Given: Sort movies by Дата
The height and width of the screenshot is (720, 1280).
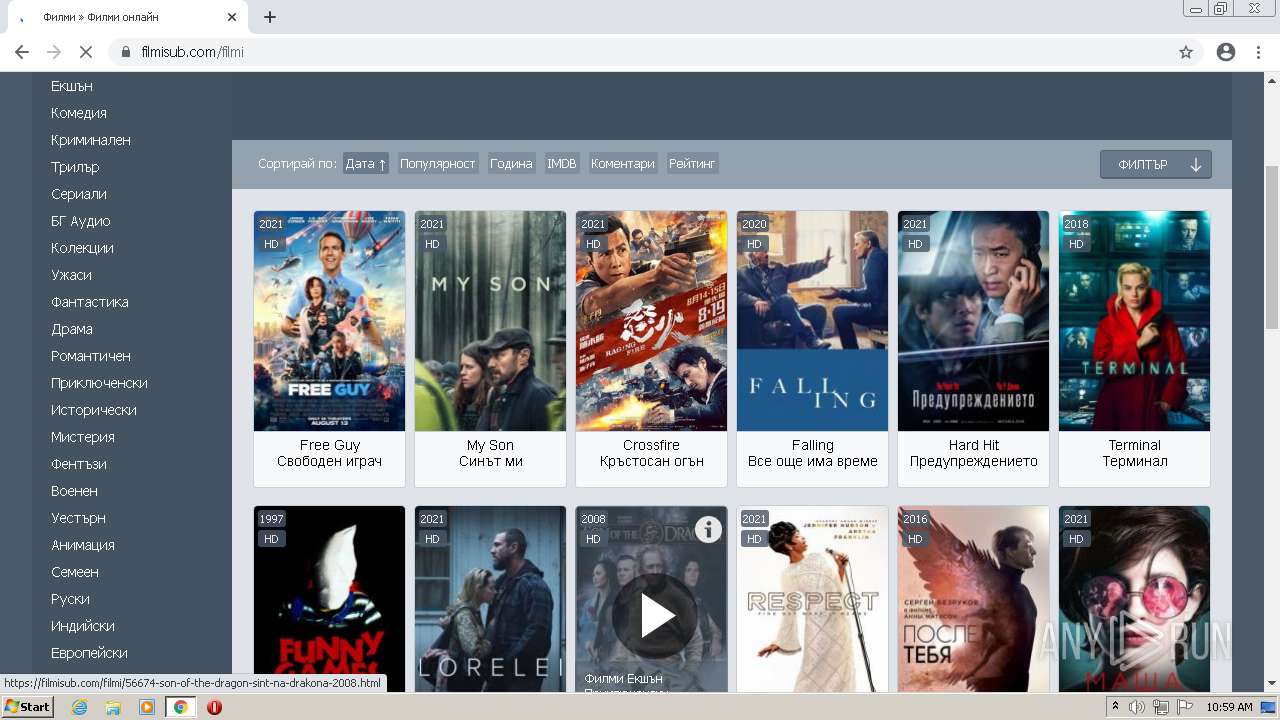Looking at the screenshot, I should 365,164.
